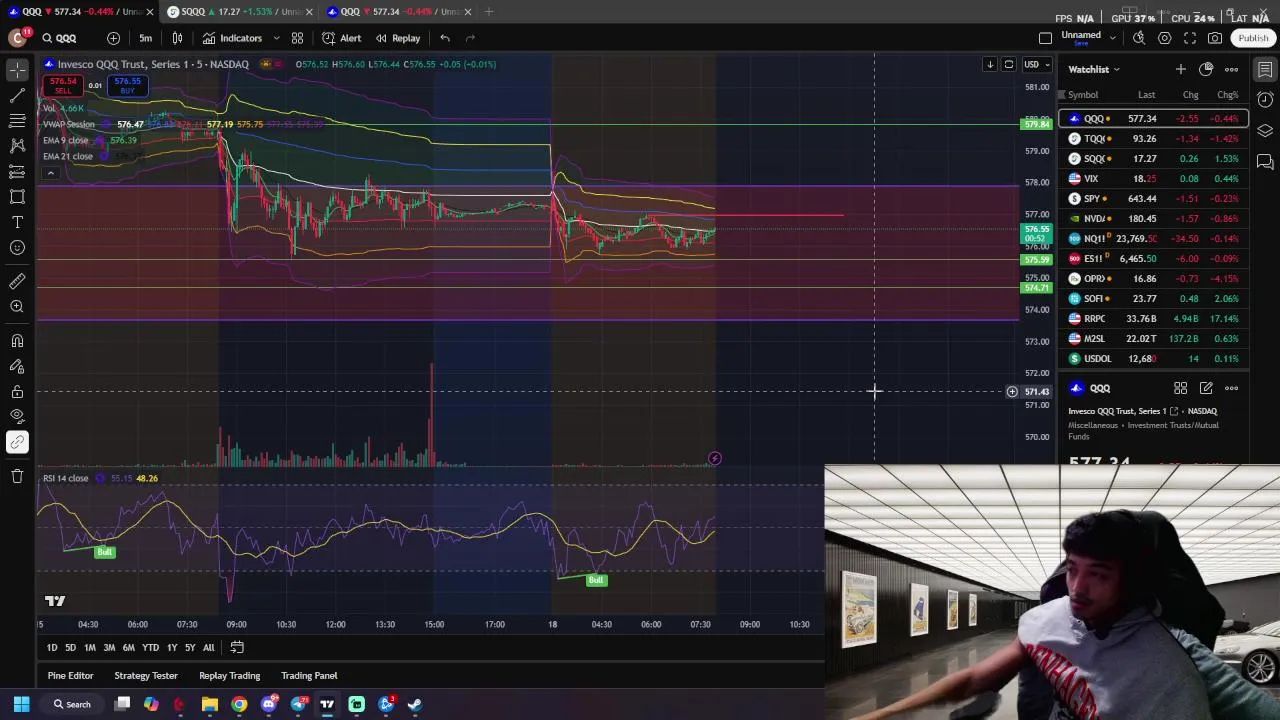Image resolution: width=1280 pixels, height=720 pixels.
Task: Open the layout setup selector
Action: pos(1045,38)
